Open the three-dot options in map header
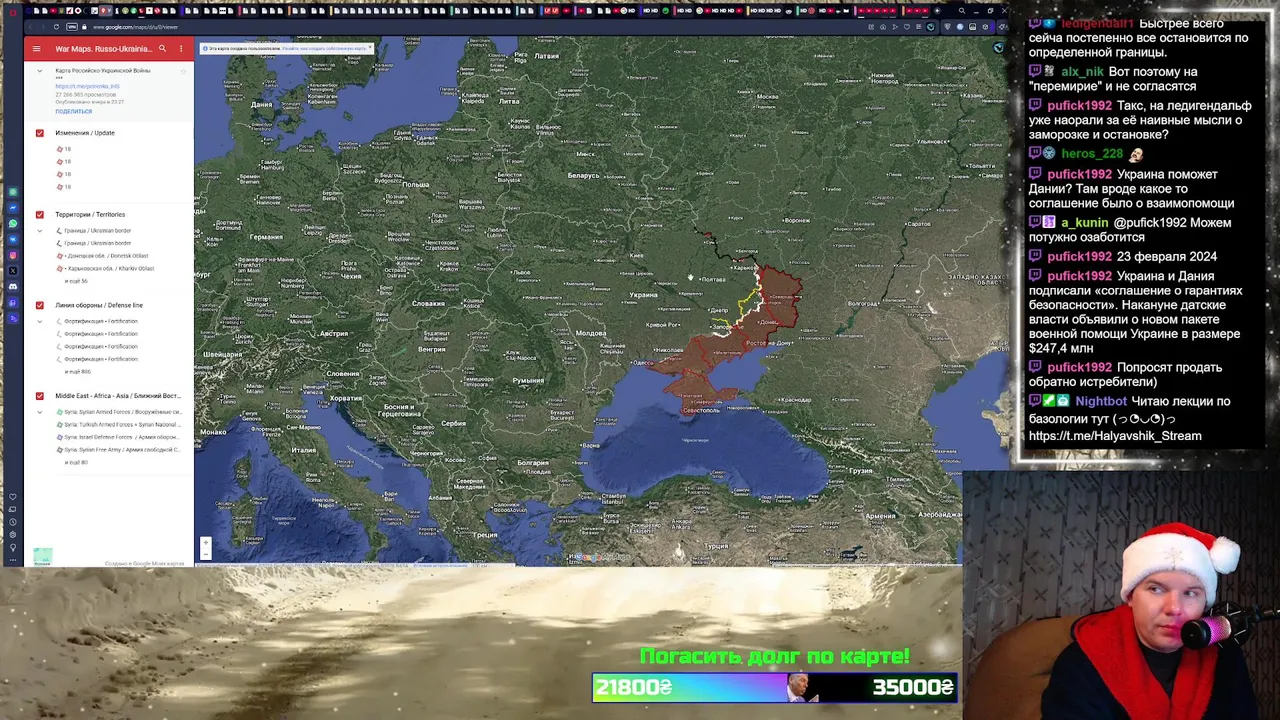 [181, 48]
